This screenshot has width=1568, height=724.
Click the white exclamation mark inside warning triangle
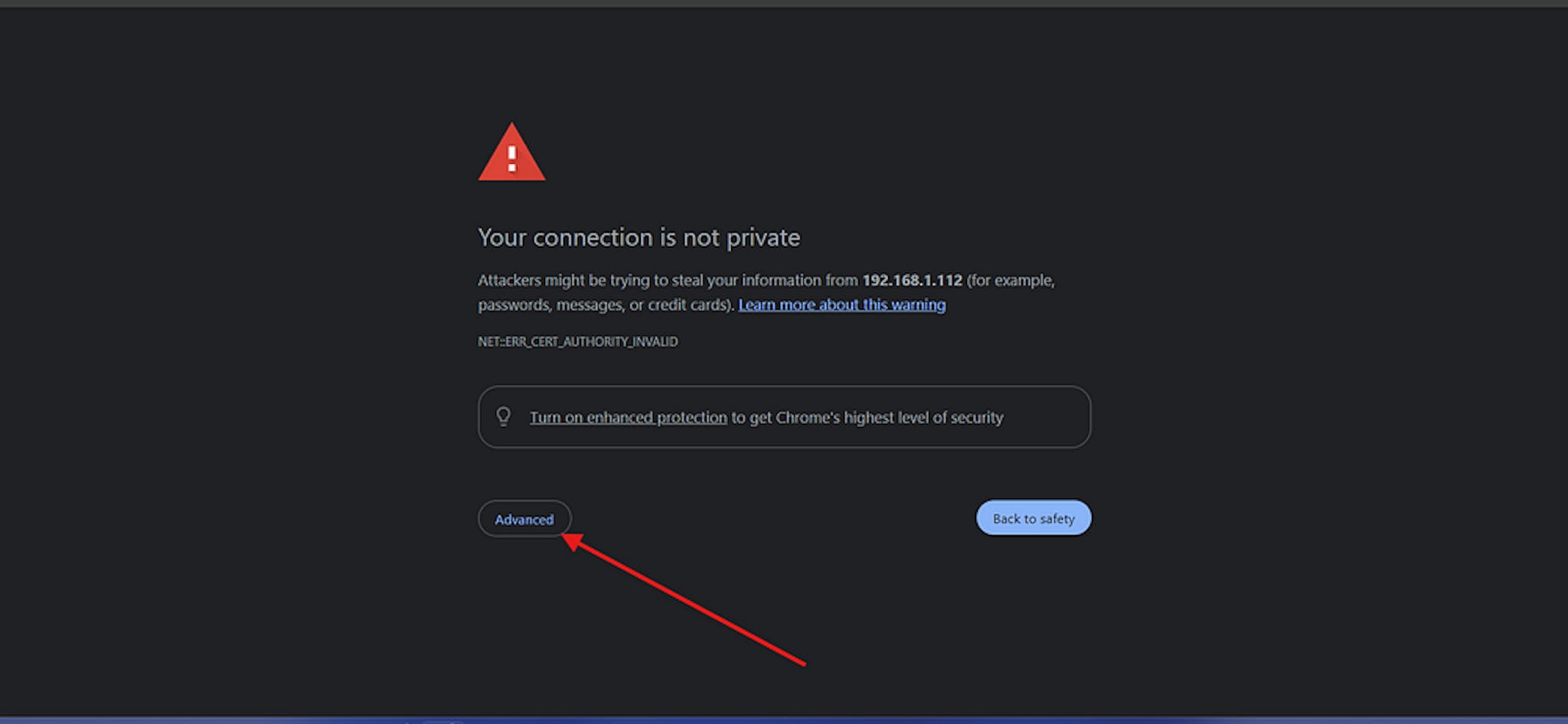pos(511,158)
